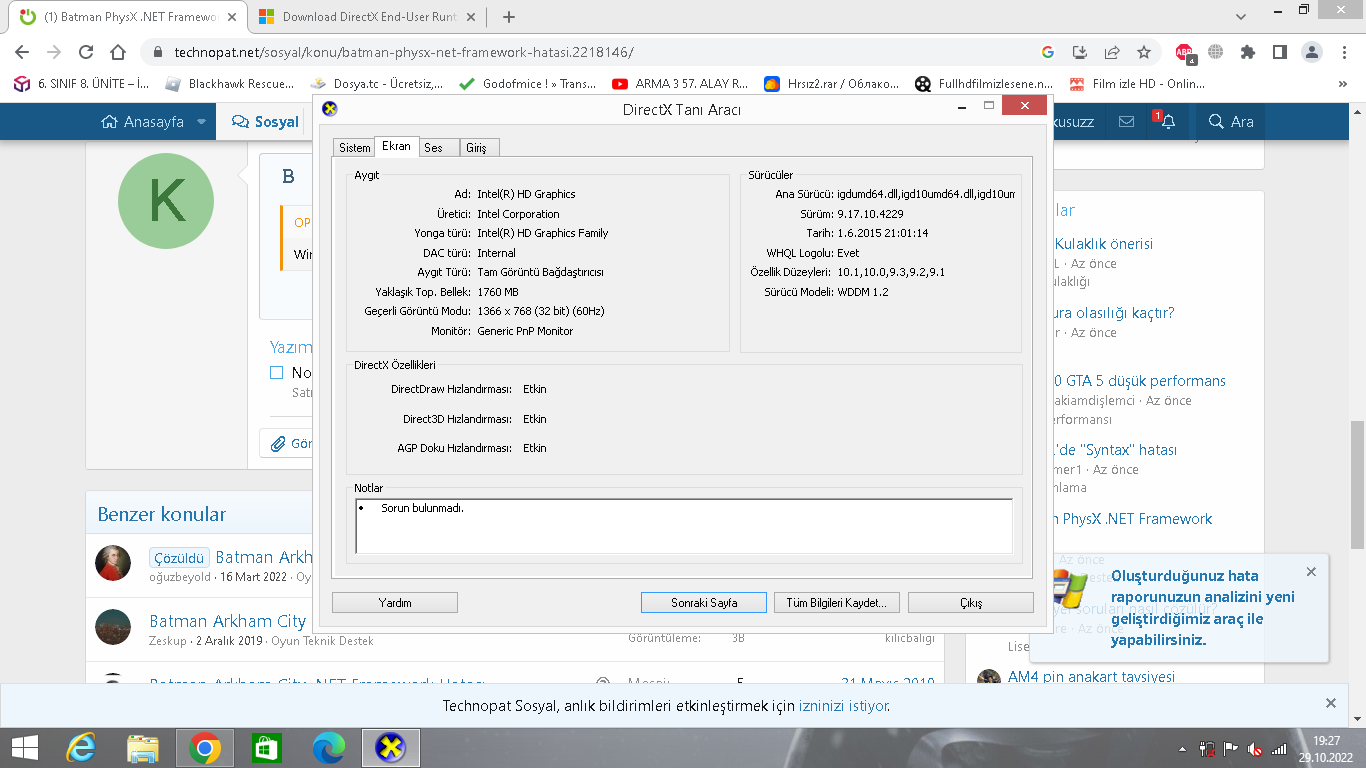Go back in Chrome
The height and width of the screenshot is (768, 1366).
[22, 52]
